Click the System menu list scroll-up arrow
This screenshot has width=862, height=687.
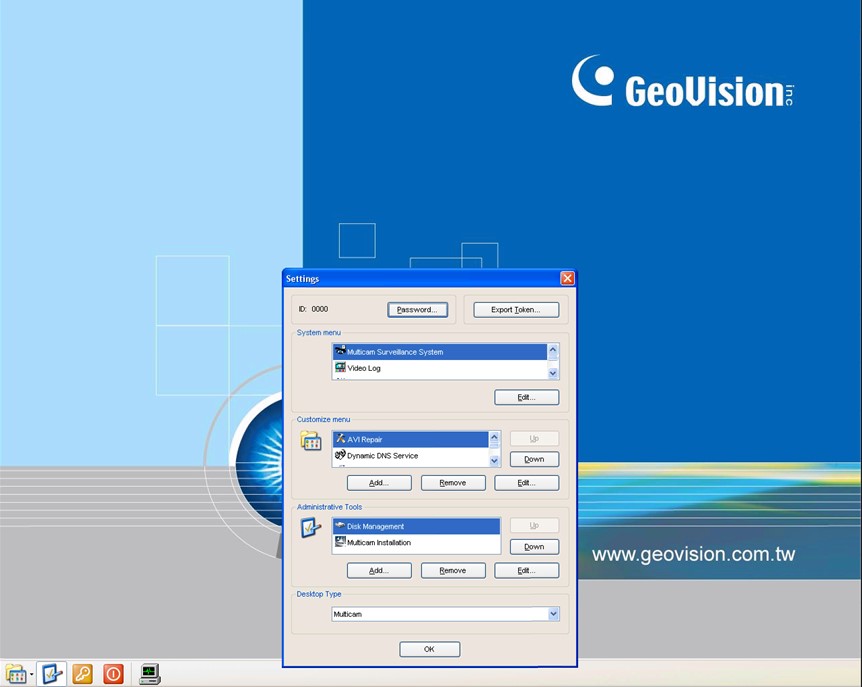(553, 350)
